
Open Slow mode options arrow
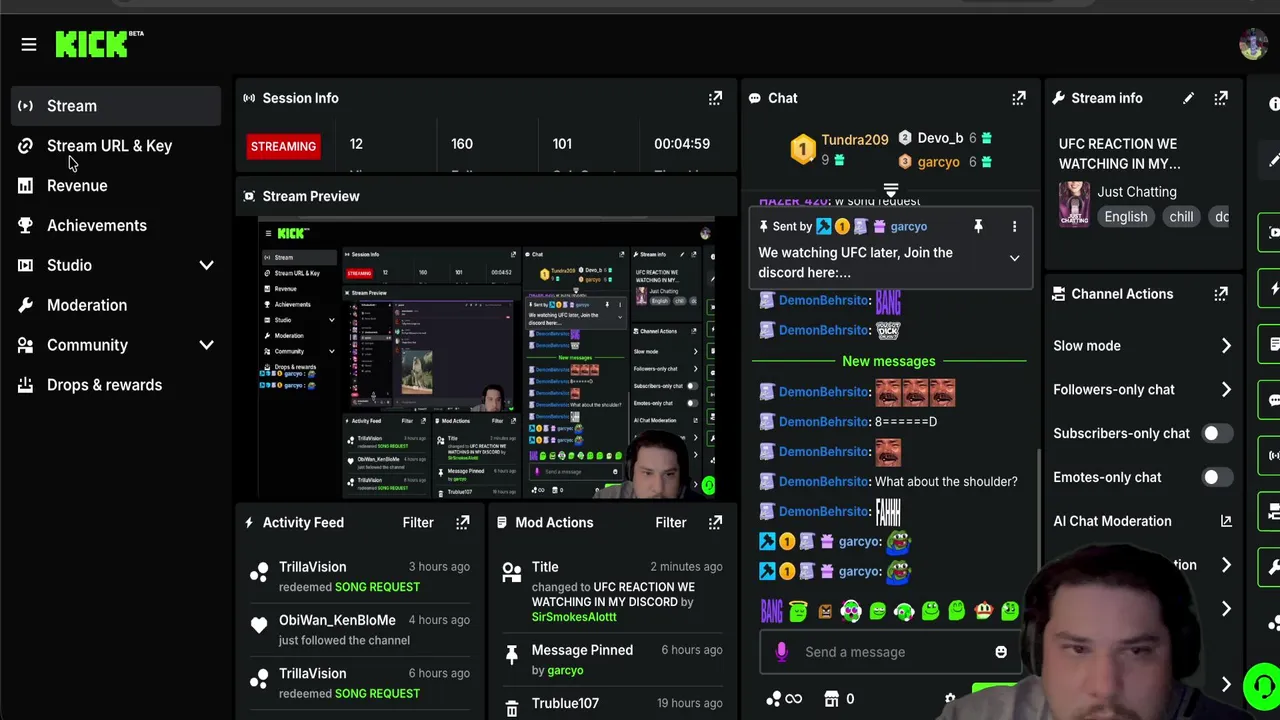point(1226,346)
